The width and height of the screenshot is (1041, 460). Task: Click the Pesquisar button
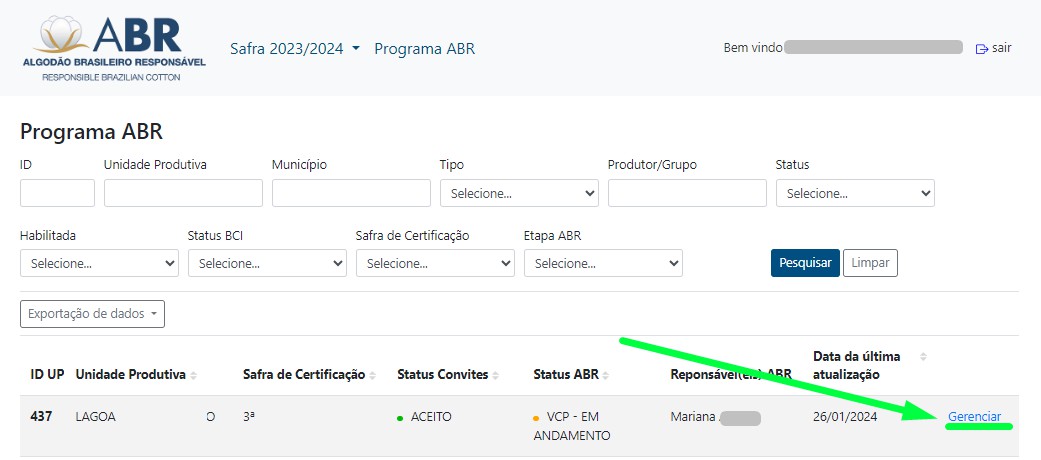coord(805,263)
